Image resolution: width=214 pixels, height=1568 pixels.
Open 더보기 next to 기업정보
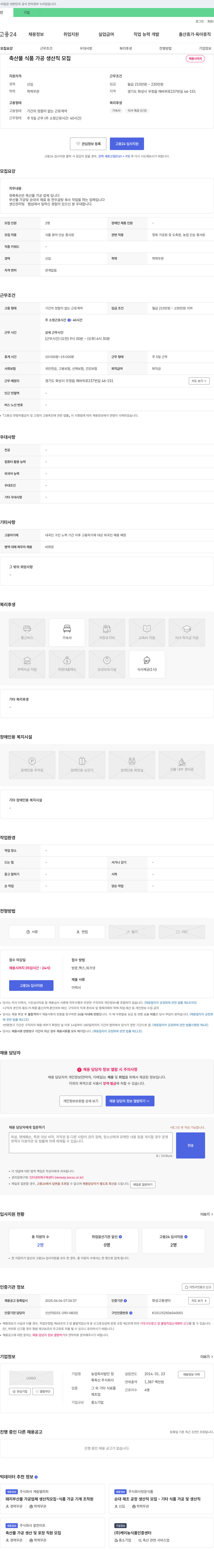tap(207, 1357)
